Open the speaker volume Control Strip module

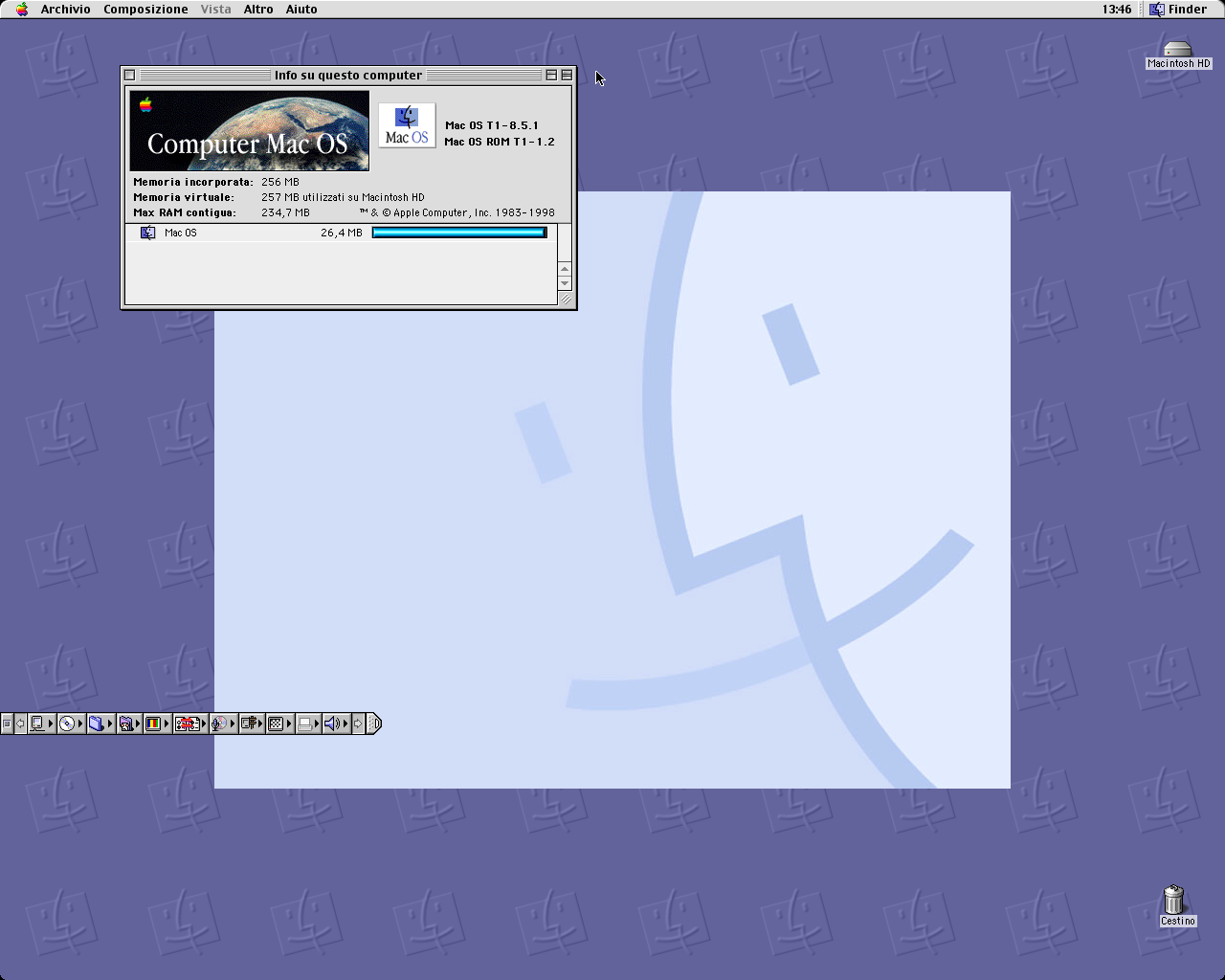pos(336,724)
